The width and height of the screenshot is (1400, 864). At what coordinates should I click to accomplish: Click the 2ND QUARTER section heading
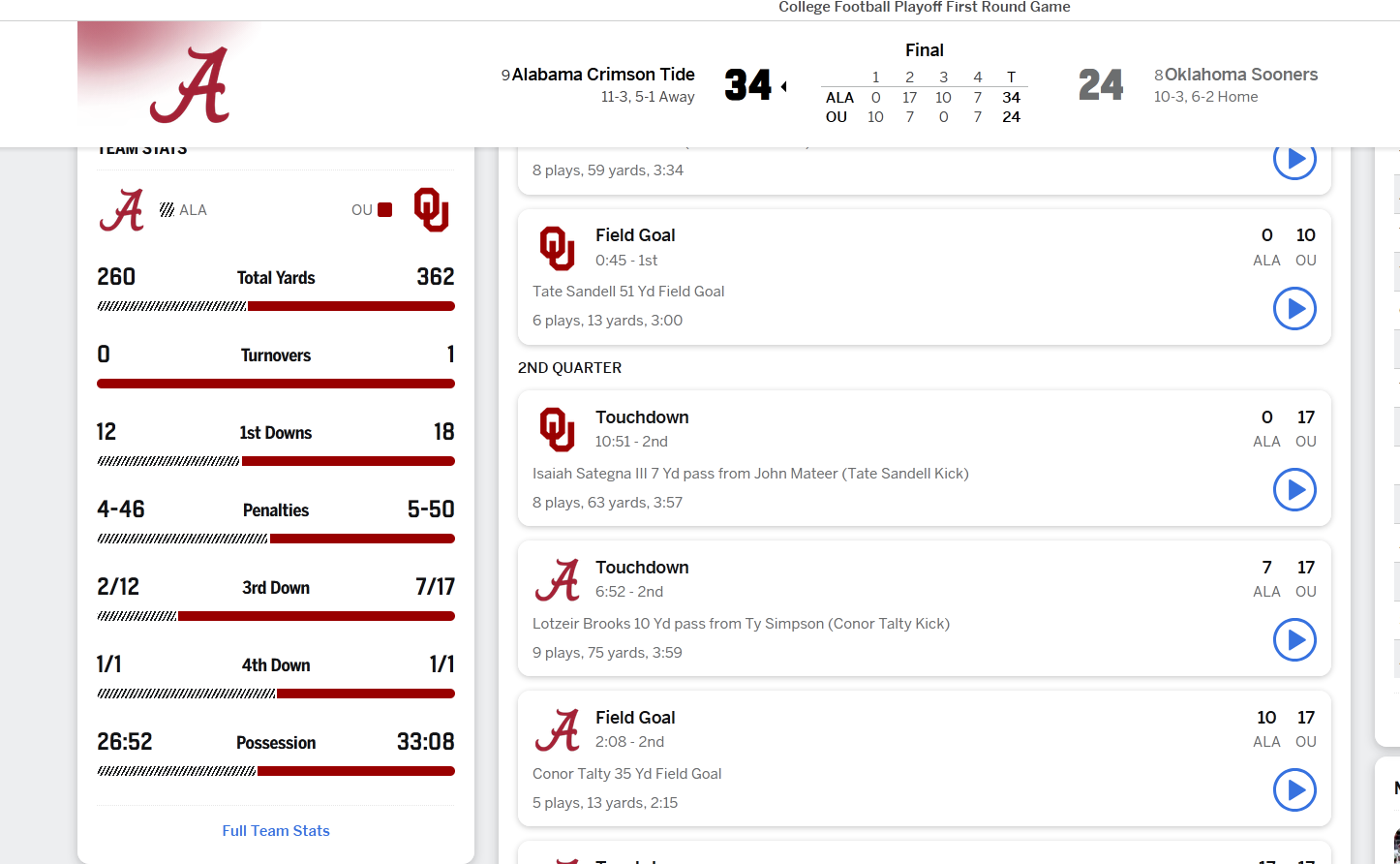tap(569, 368)
